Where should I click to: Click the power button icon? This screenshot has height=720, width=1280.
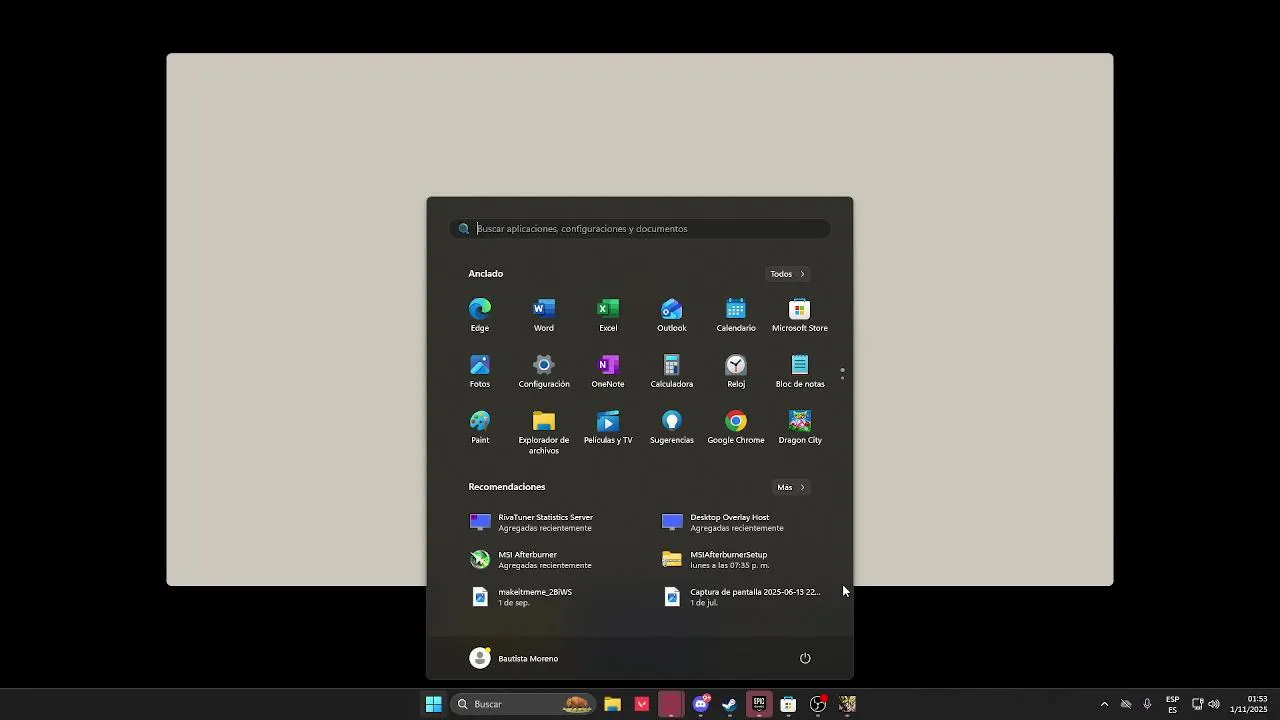(805, 658)
